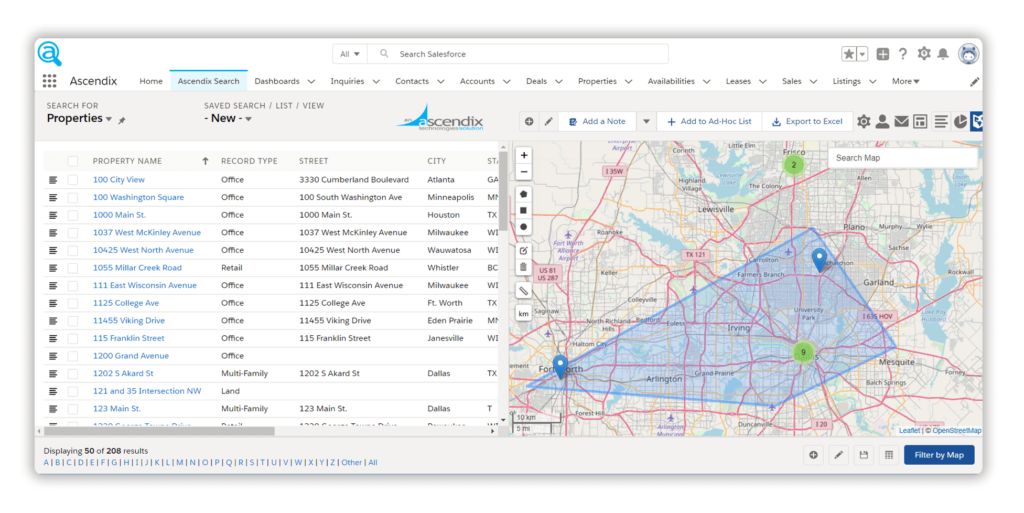Image resolution: width=1024 pixels, height=513 pixels.
Task: Click the plus circle icon beside Add a Note
Action: pyautogui.click(x=529, y=121)
